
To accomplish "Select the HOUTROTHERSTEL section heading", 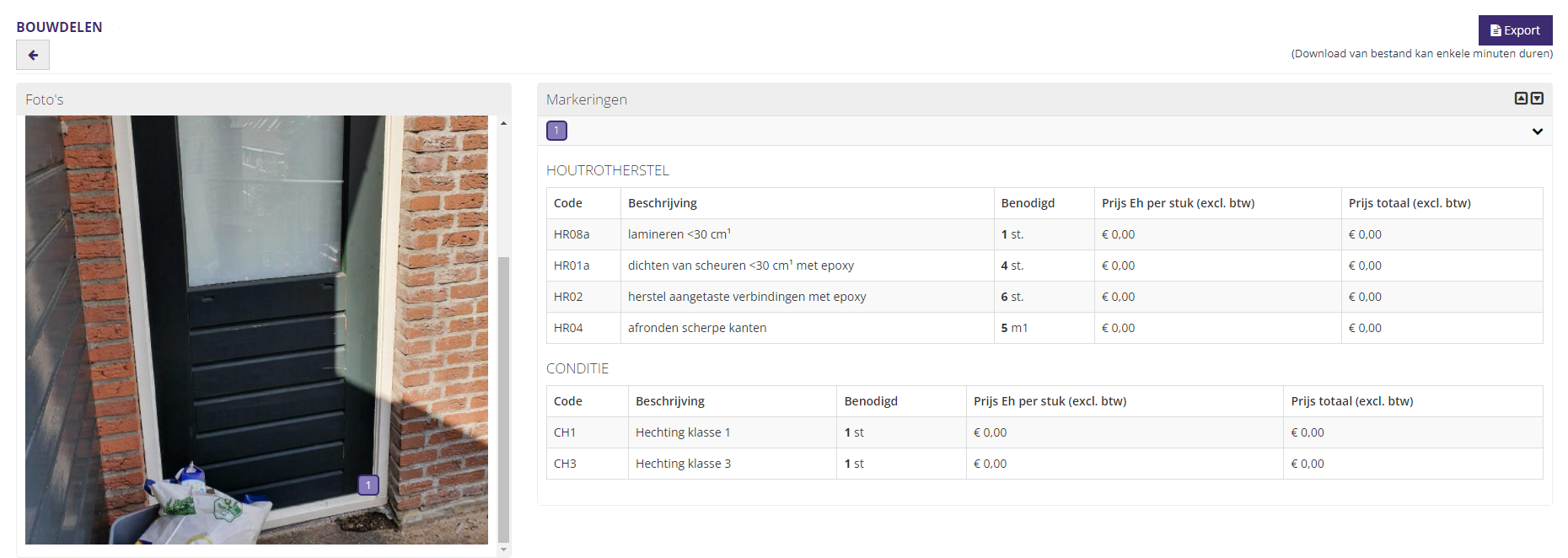I will click(x=608, y=170).
